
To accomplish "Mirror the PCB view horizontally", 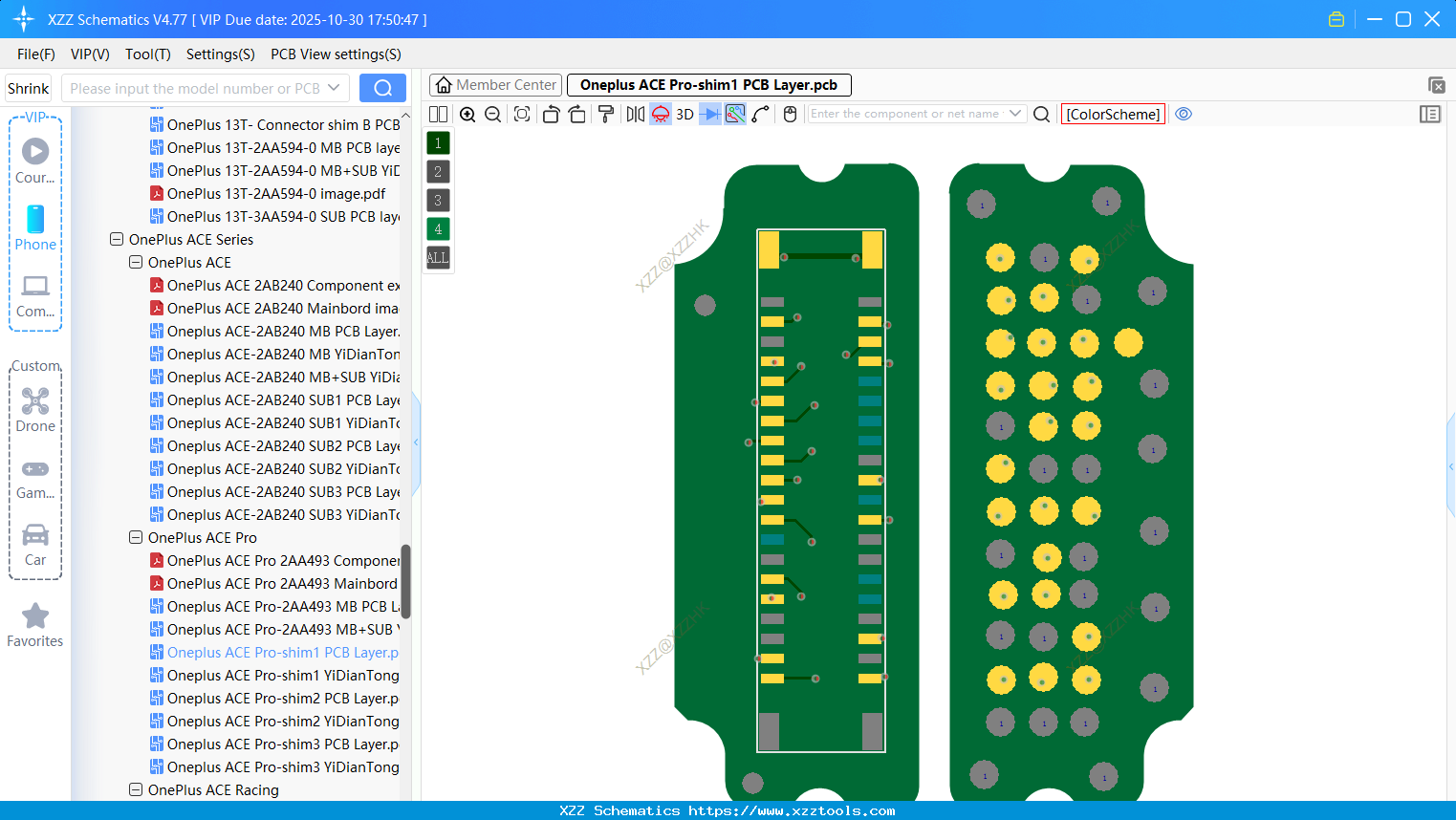I will (636, 115).
